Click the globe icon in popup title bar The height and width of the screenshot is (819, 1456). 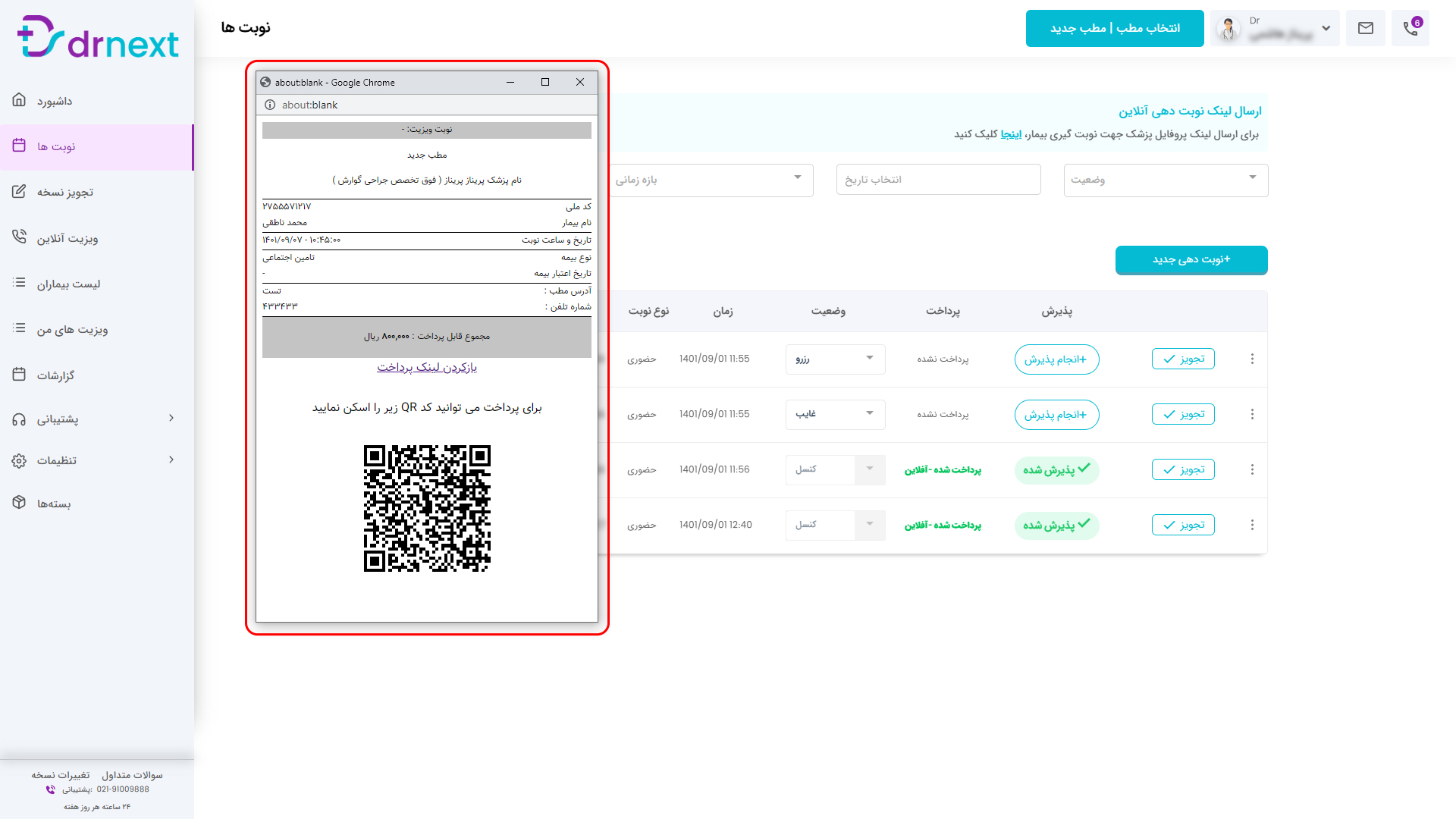tap(265, 82)
